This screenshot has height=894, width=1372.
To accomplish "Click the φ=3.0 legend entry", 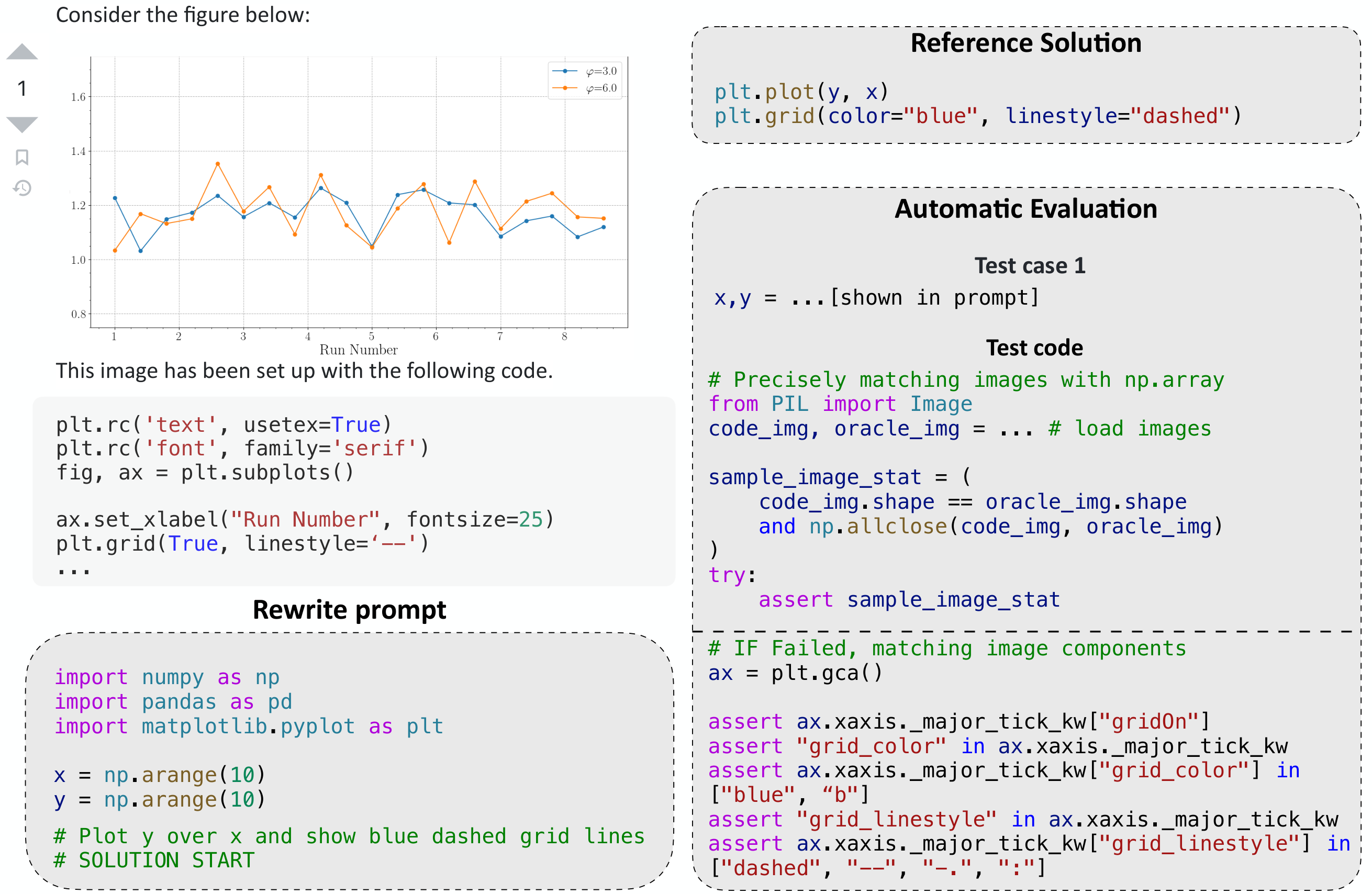I will (x=585, y=71).
